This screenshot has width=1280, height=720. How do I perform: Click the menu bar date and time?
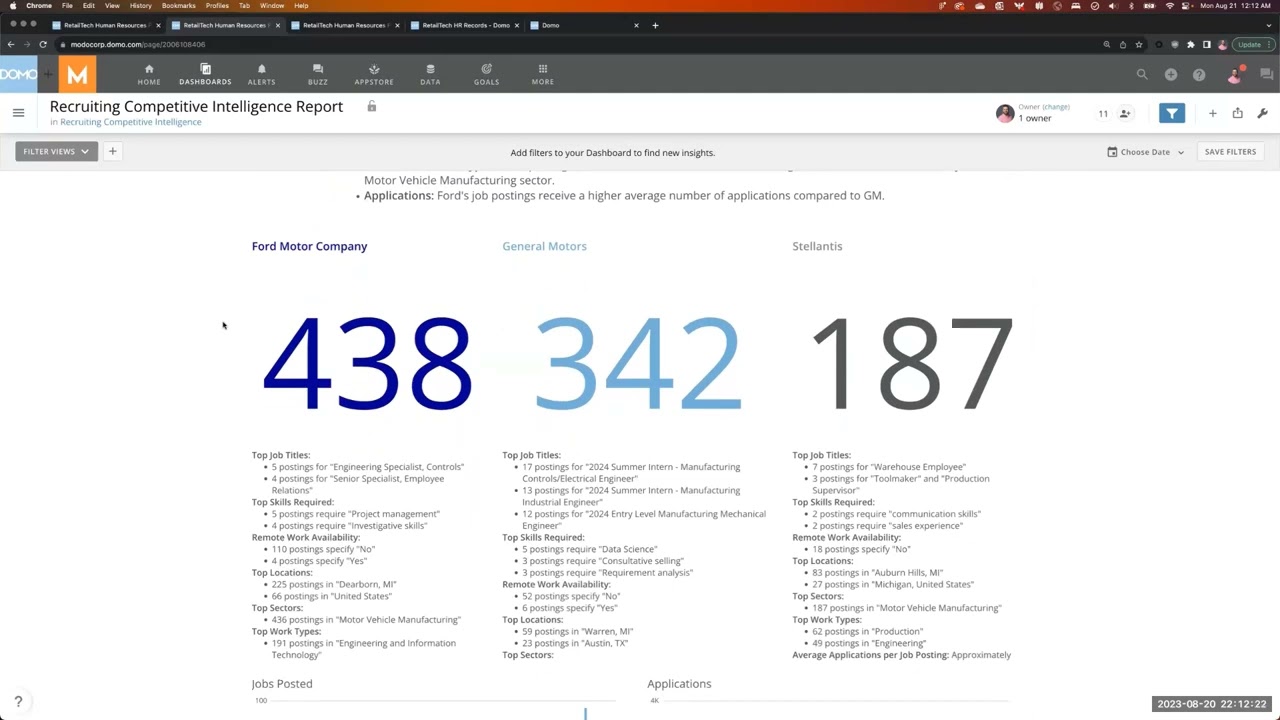click(x=1234, y=6)
